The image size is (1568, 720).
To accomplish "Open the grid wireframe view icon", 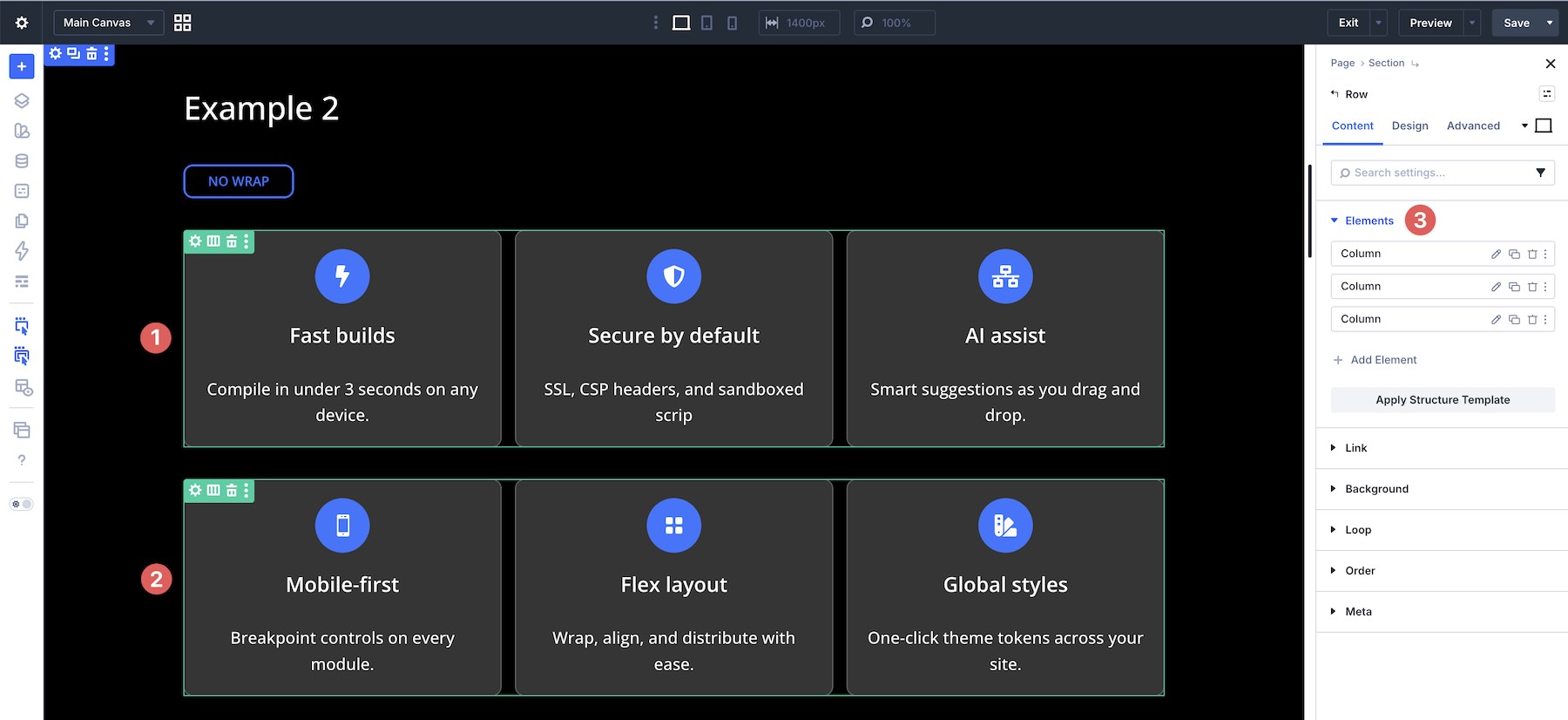I will coord(182,23).
